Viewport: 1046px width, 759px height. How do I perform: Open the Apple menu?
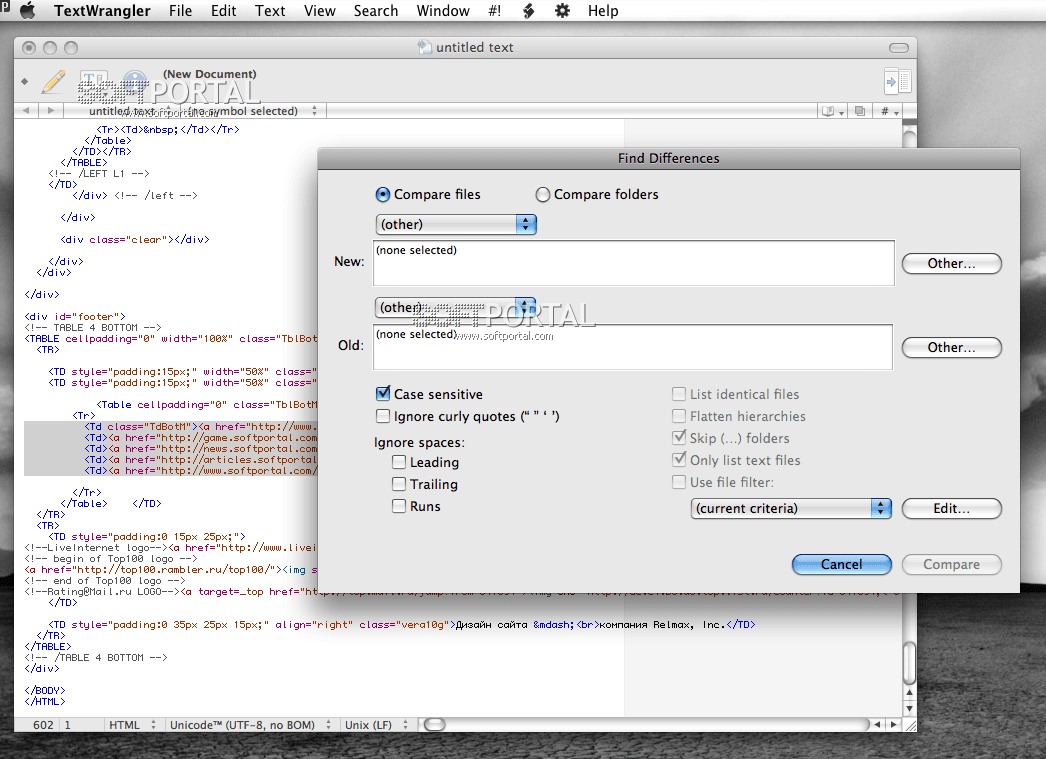click(27, 11)
